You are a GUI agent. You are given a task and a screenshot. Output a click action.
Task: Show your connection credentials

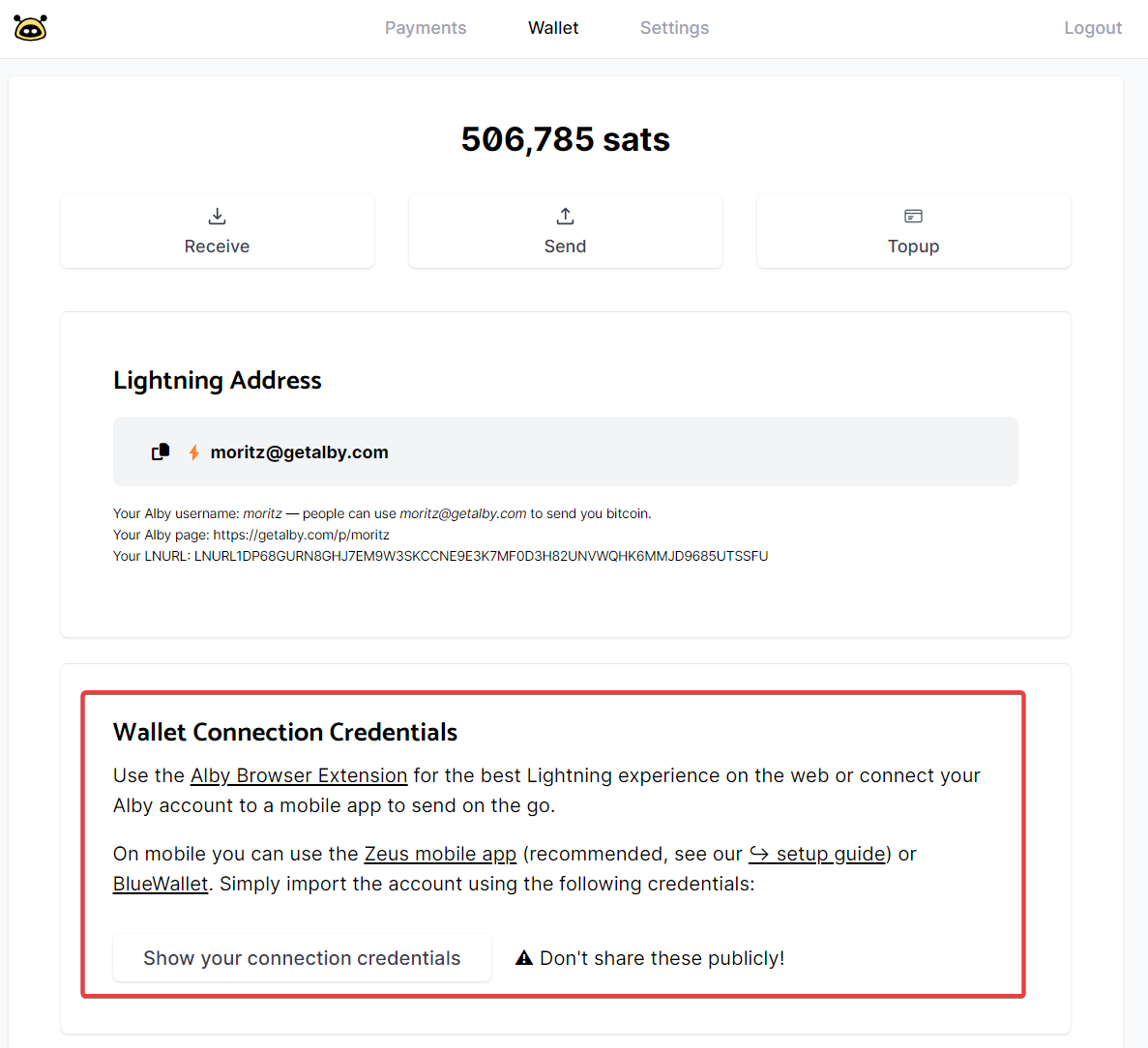coord(302,958)
